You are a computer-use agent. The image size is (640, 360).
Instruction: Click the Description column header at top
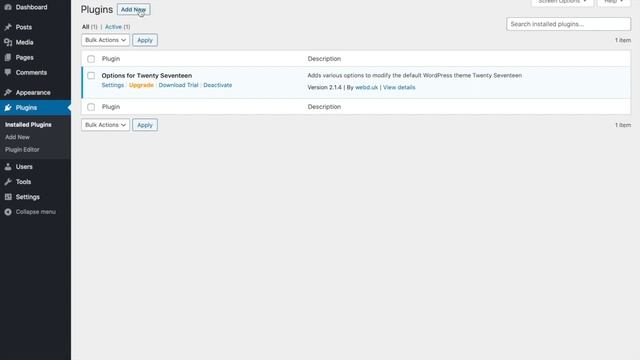(x=324, y=59)
